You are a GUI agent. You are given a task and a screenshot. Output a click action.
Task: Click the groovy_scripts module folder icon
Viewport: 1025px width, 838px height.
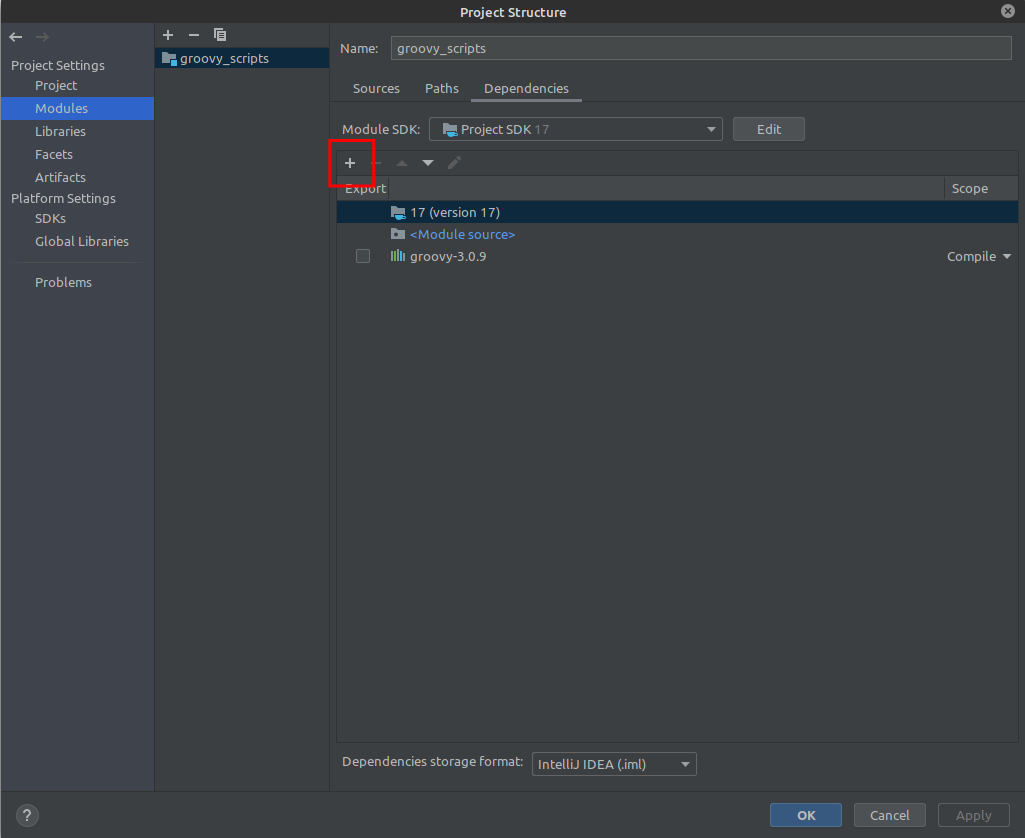tap(169, 59)
